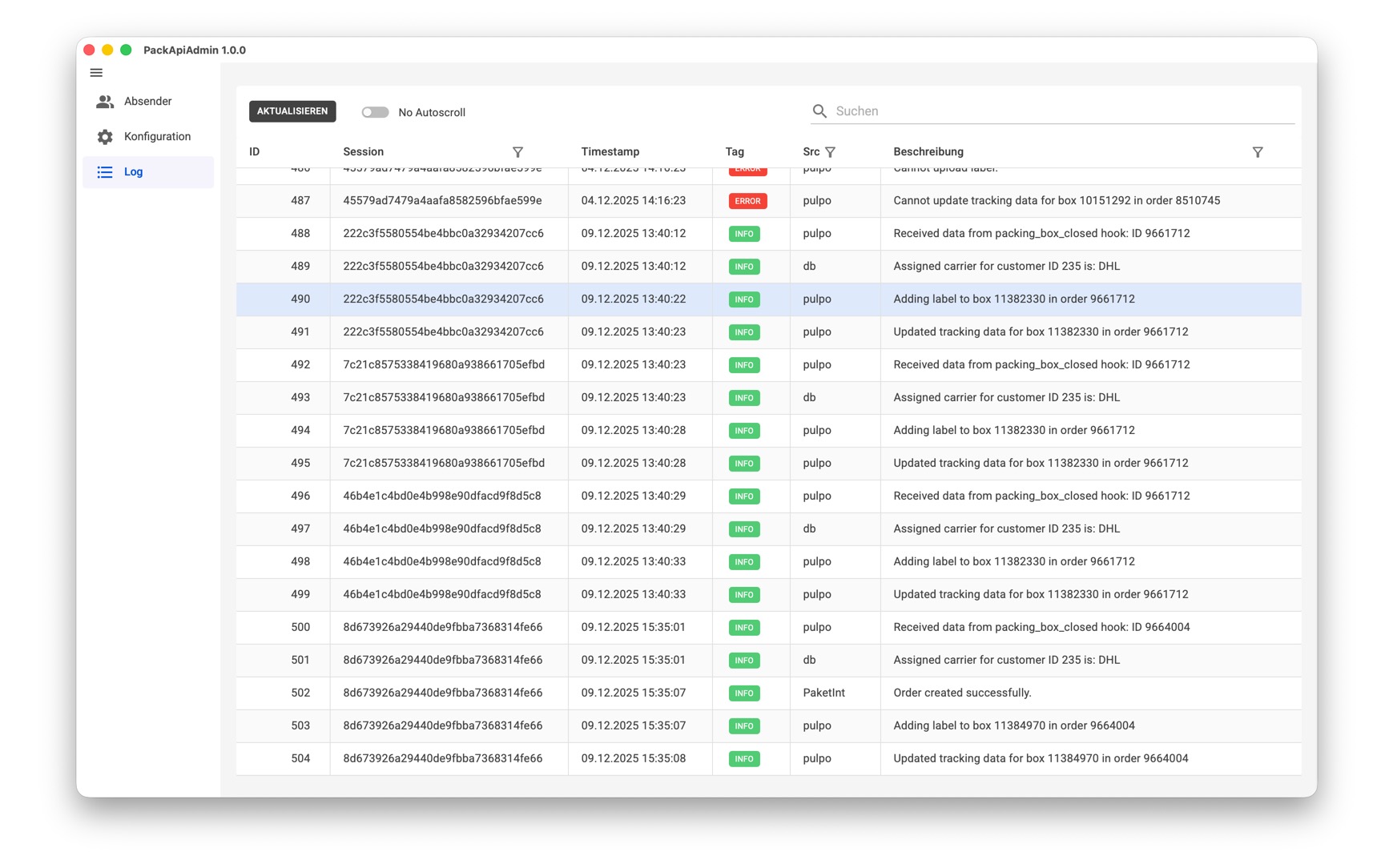This screenshot has height=868, width=1389.
Task: Open the Src column filter
Action: pos(831,152)
